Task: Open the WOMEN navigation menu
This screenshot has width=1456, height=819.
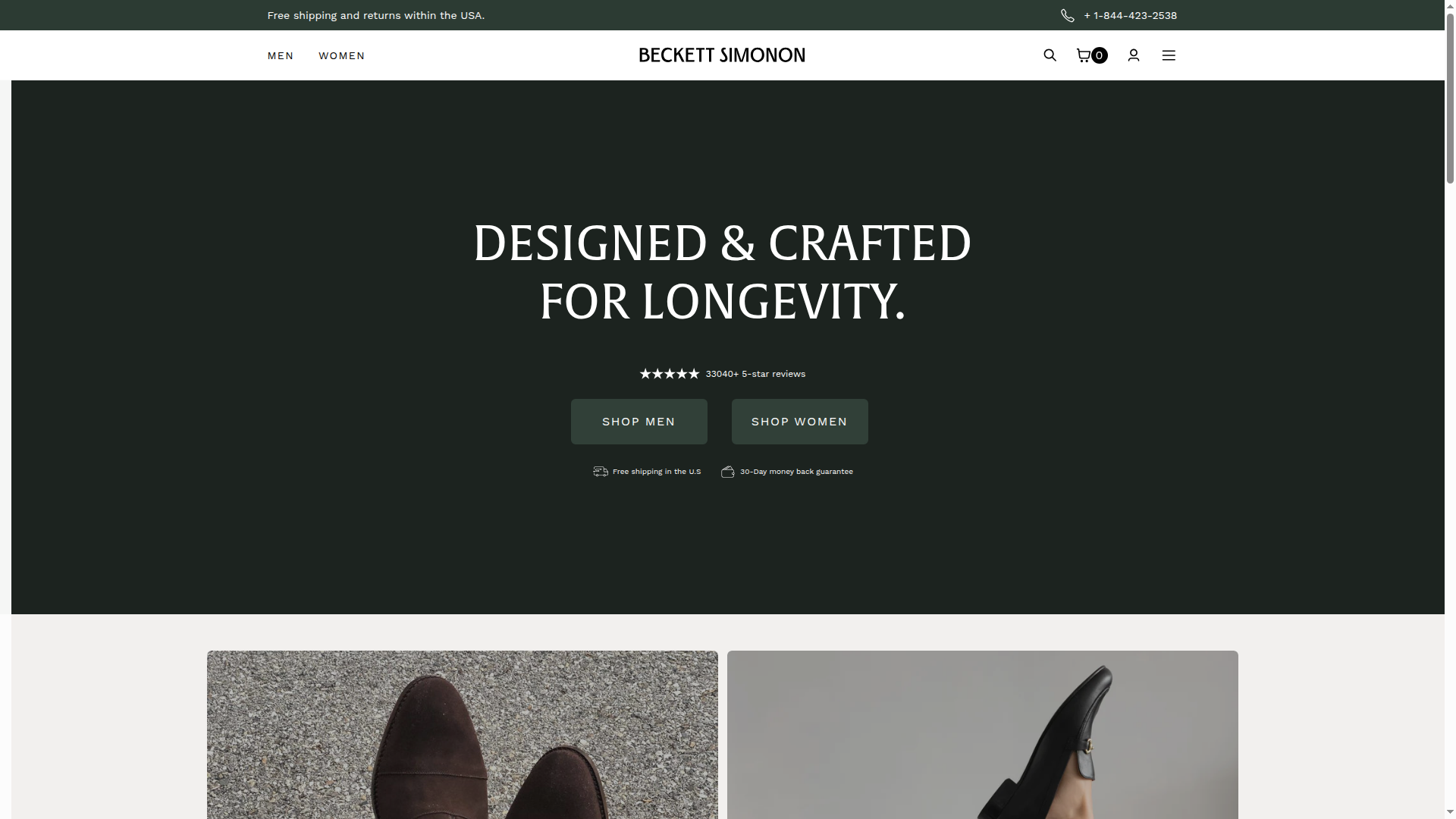Action: pyautogui.click(x=341, y=55)
